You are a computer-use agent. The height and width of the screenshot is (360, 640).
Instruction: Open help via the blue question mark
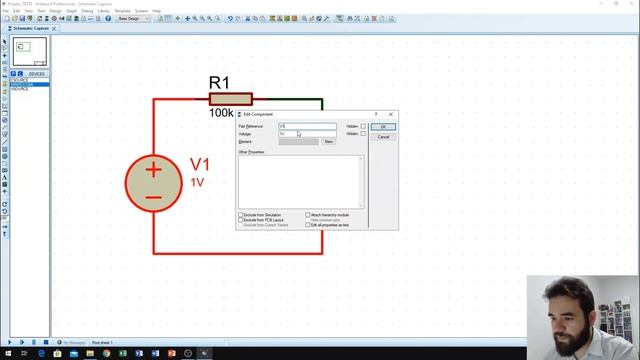point(108,19)
